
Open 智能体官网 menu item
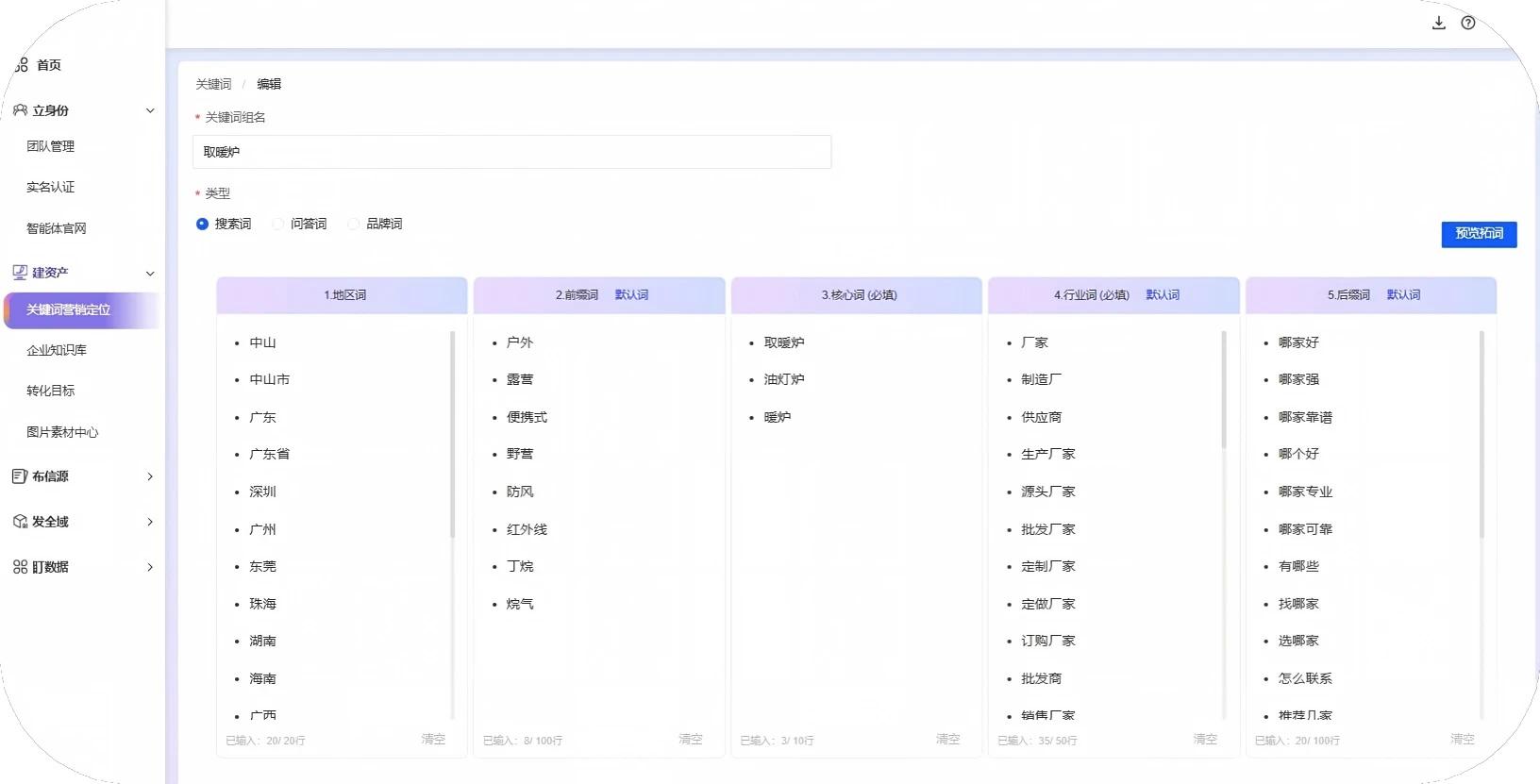[x=57, y=228]
